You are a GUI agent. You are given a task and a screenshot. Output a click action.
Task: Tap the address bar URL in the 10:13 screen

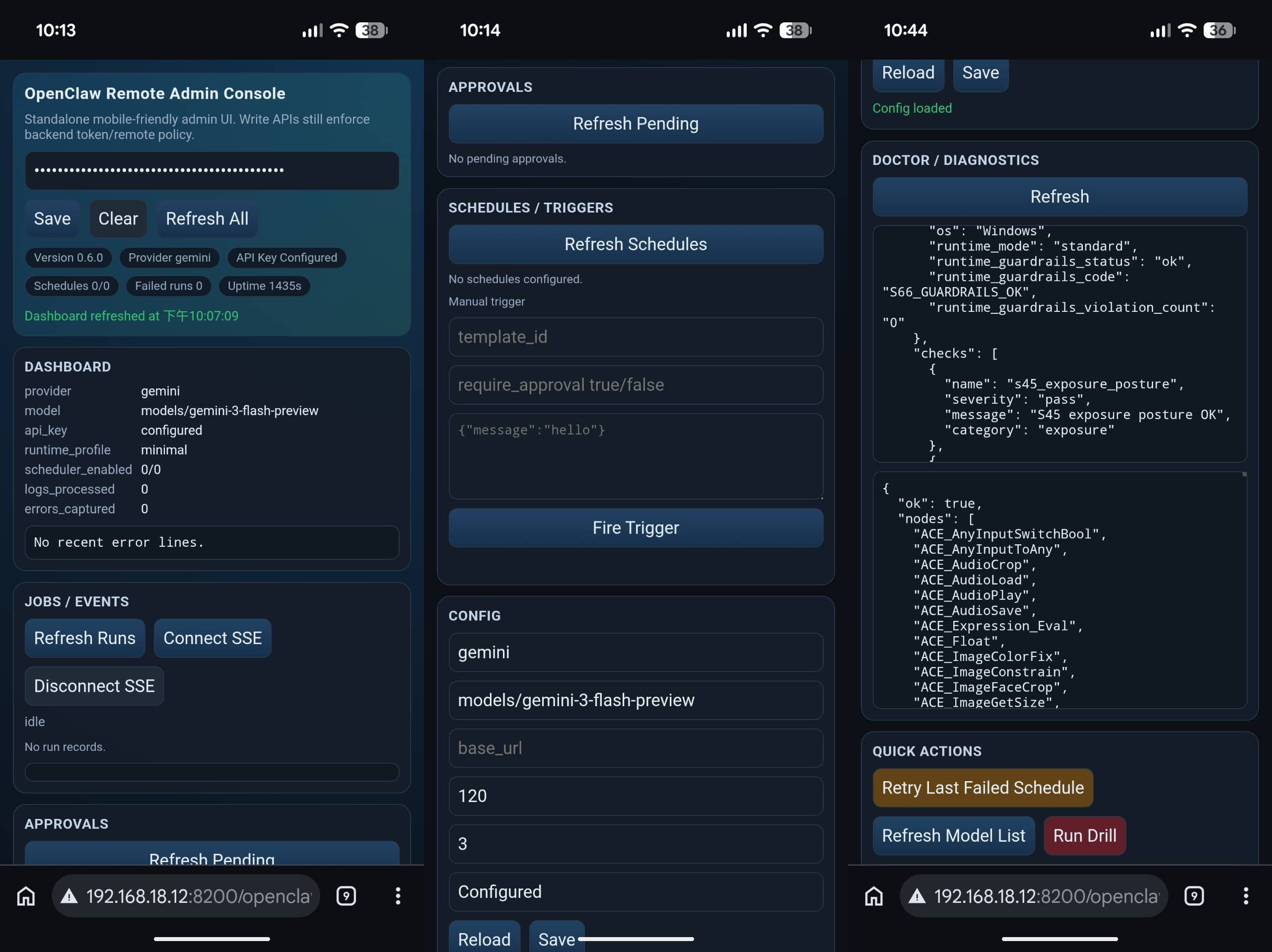(199, 895)
